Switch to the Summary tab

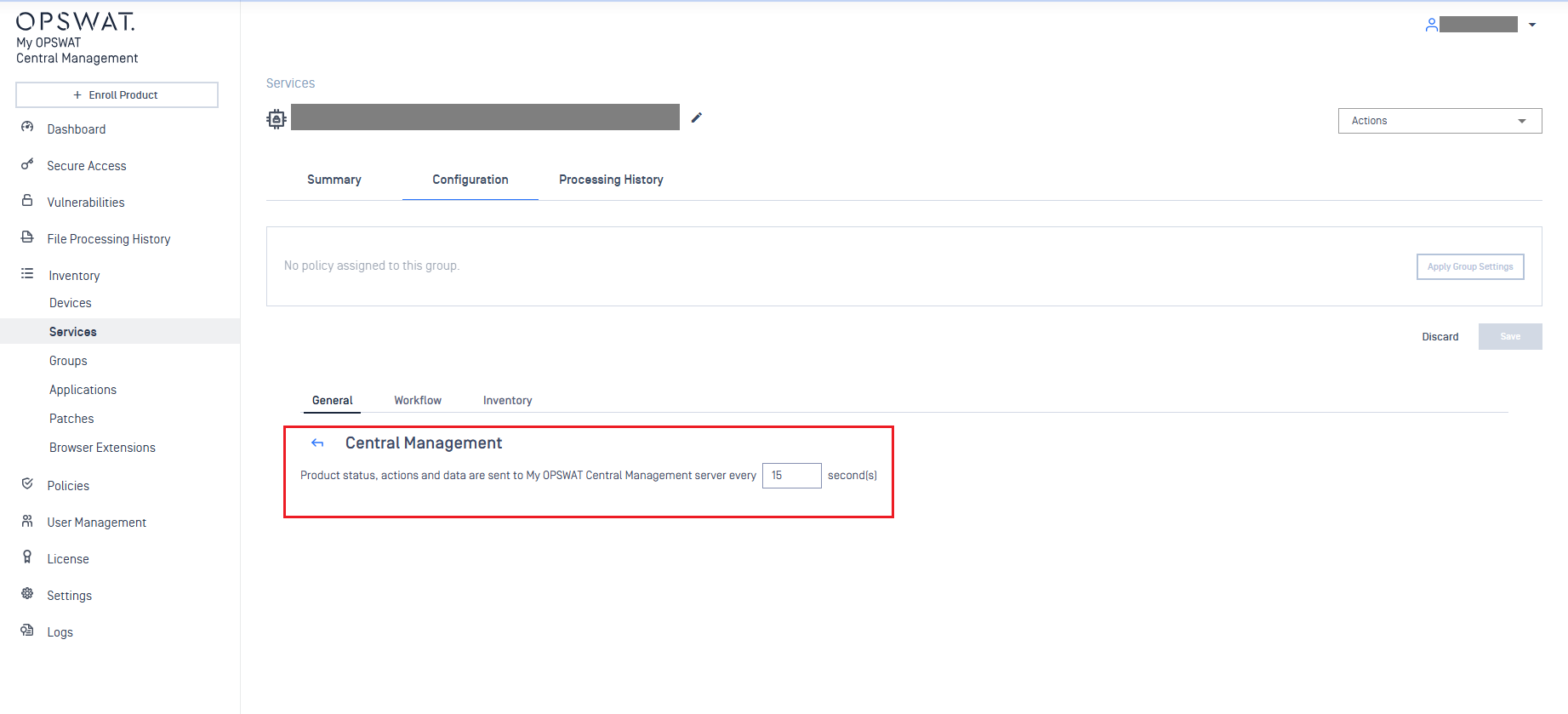334,180
